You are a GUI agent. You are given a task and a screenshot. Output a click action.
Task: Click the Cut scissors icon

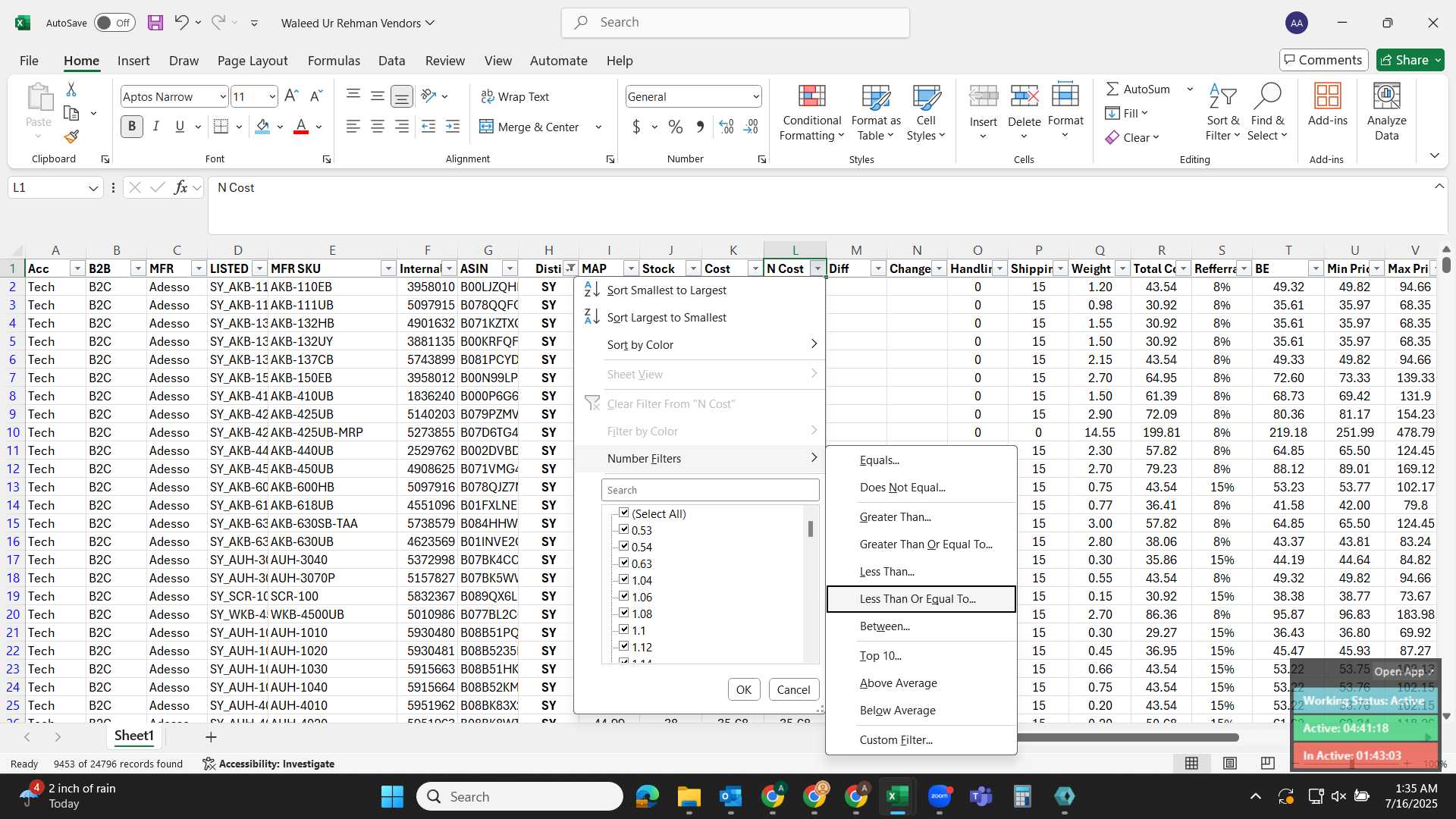[x=71, y=89]
